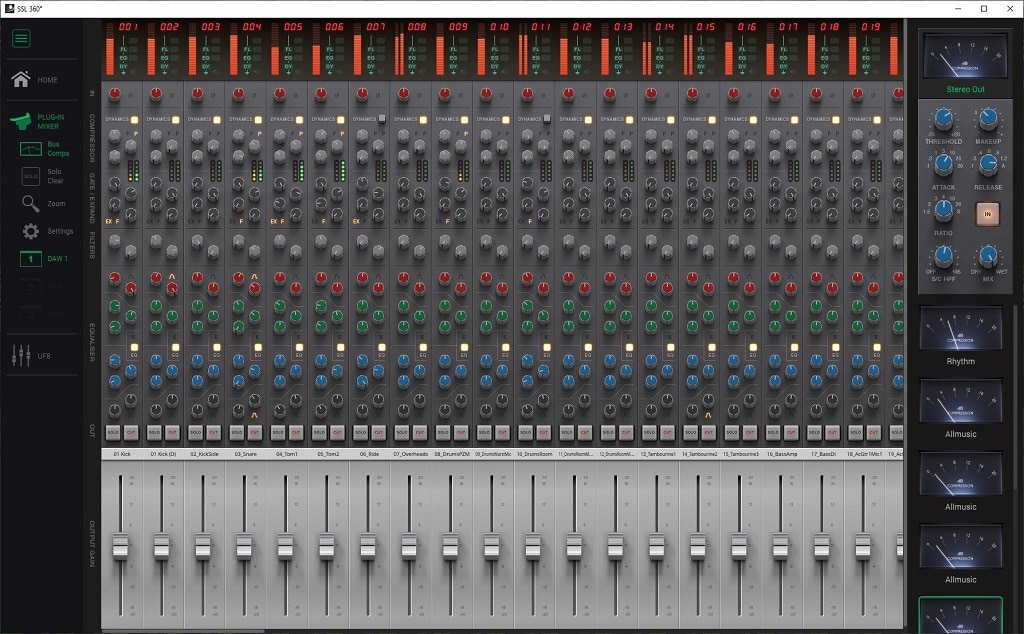Click the bus compressor RATIO knob
The width and height of the screenshot is (1024, 634).
point(943,210)
